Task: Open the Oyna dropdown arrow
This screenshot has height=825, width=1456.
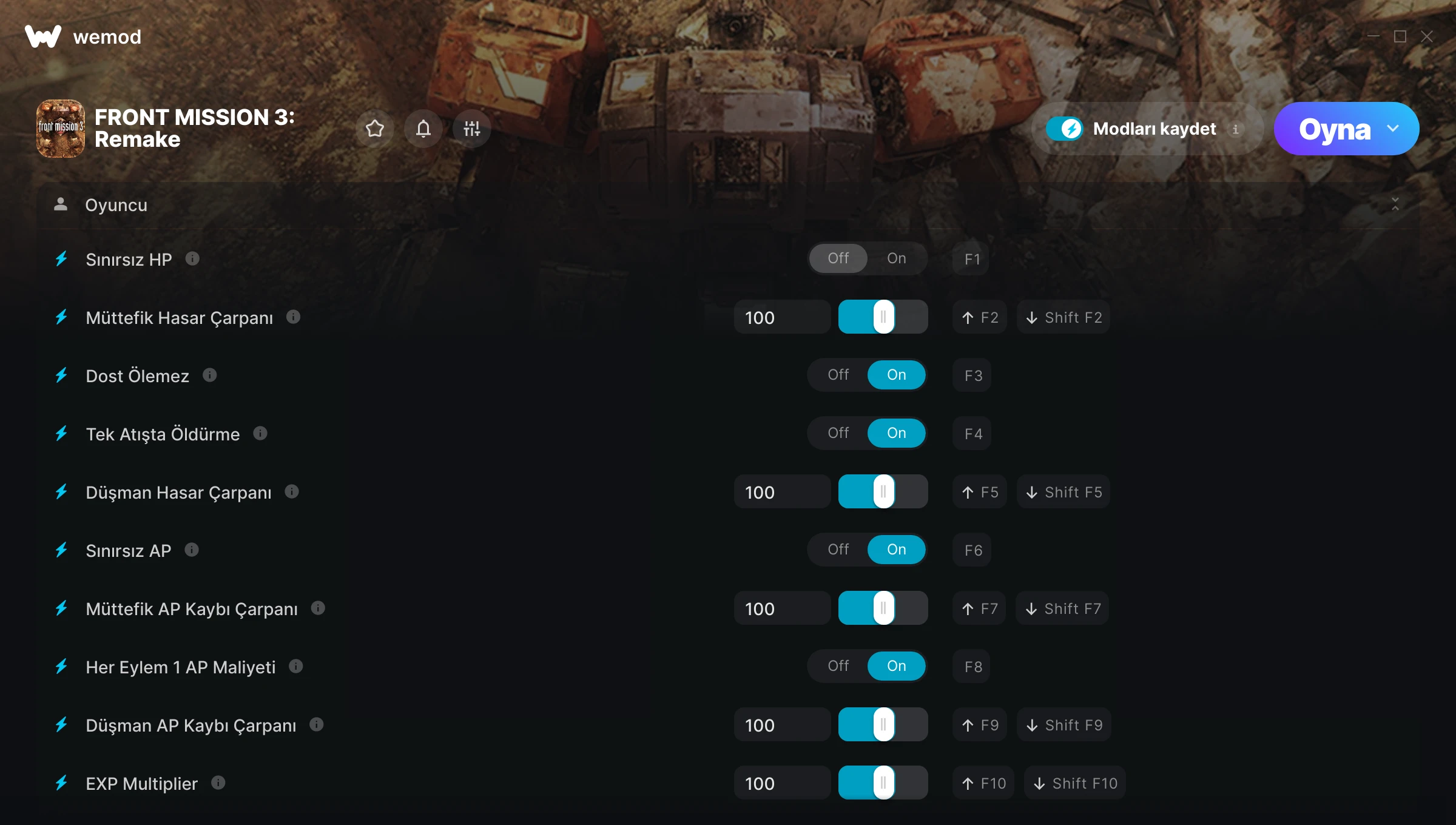Action: [x=1393, y=129]
